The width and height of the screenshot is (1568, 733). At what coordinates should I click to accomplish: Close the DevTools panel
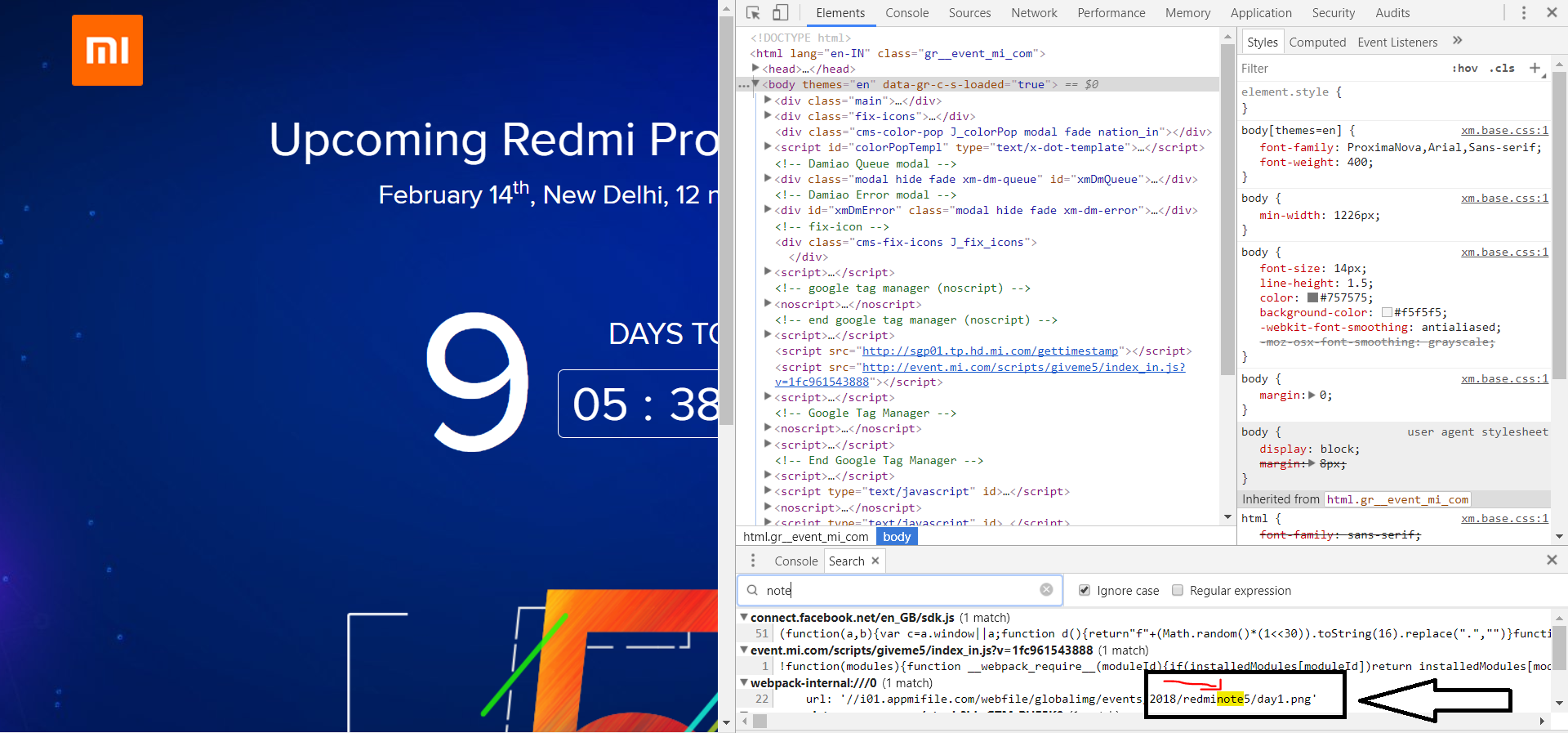point(1552,13)
